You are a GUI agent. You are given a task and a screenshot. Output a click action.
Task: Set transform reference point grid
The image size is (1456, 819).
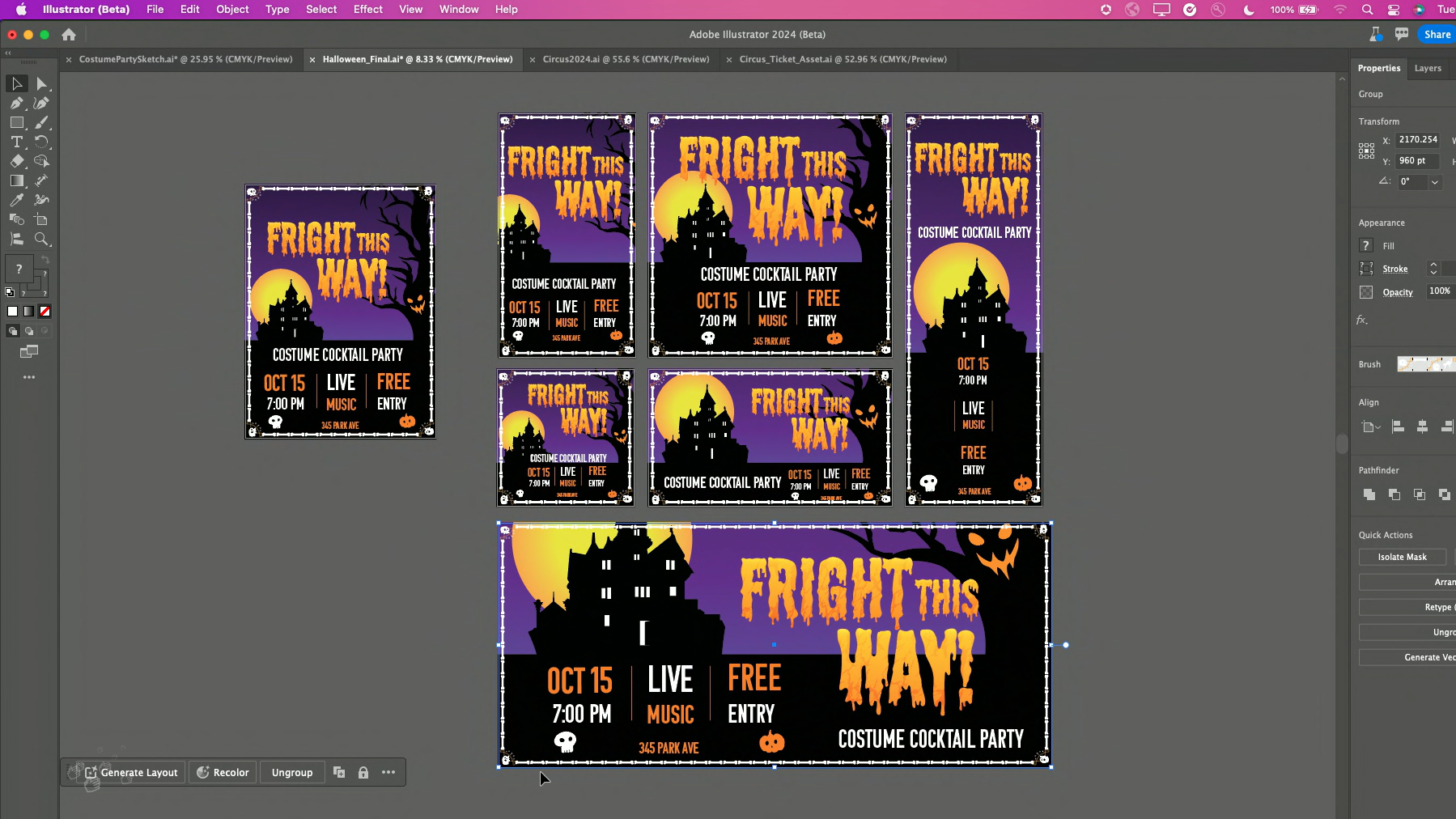point(1366,151)
